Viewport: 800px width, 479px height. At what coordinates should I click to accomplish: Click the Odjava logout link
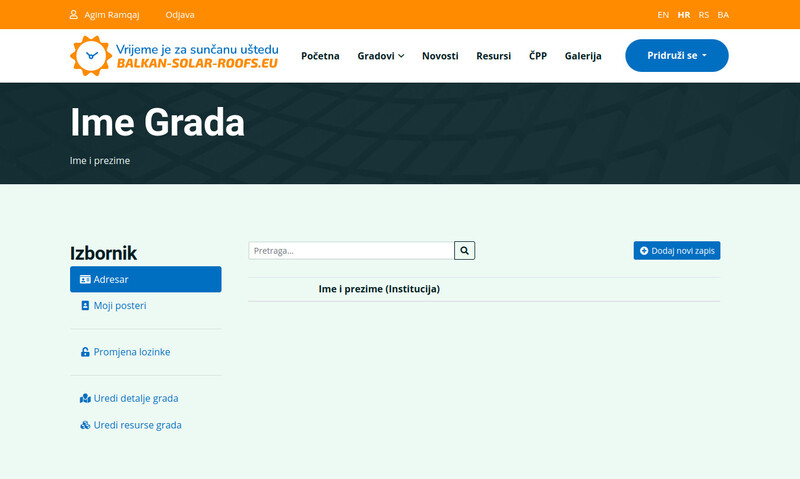(180, 15)
